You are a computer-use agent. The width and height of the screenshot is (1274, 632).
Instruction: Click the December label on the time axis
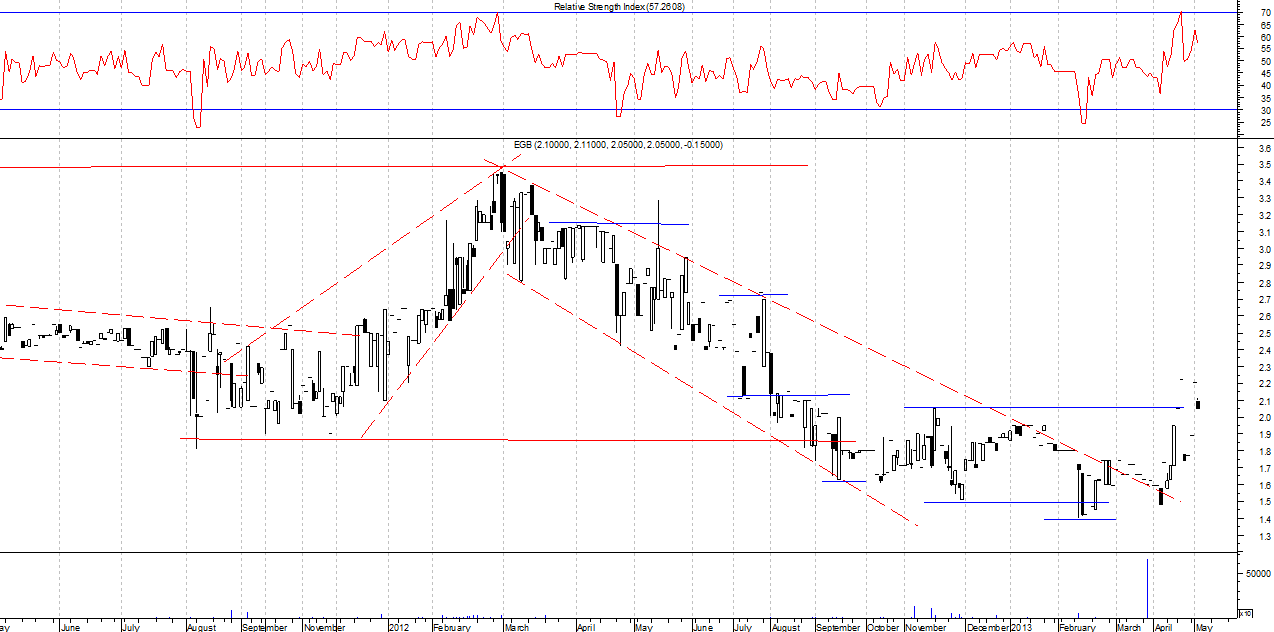tap(988, 628)
